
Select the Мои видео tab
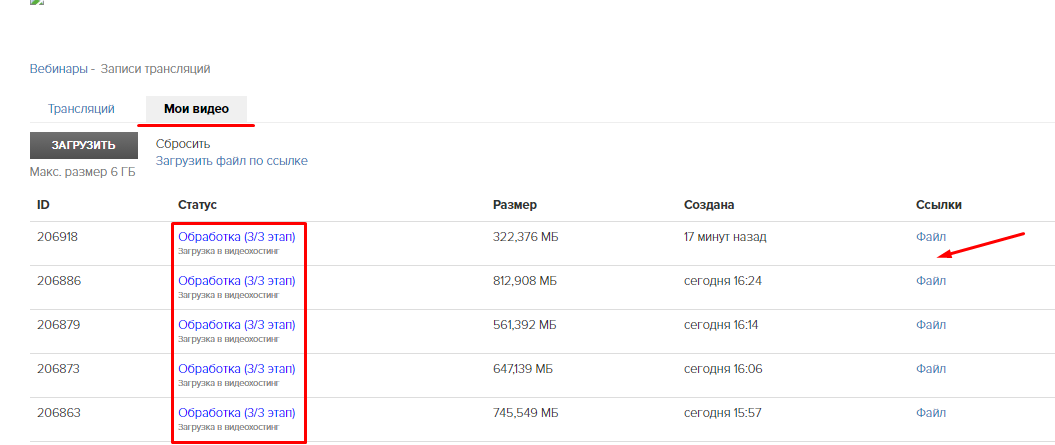196,109
